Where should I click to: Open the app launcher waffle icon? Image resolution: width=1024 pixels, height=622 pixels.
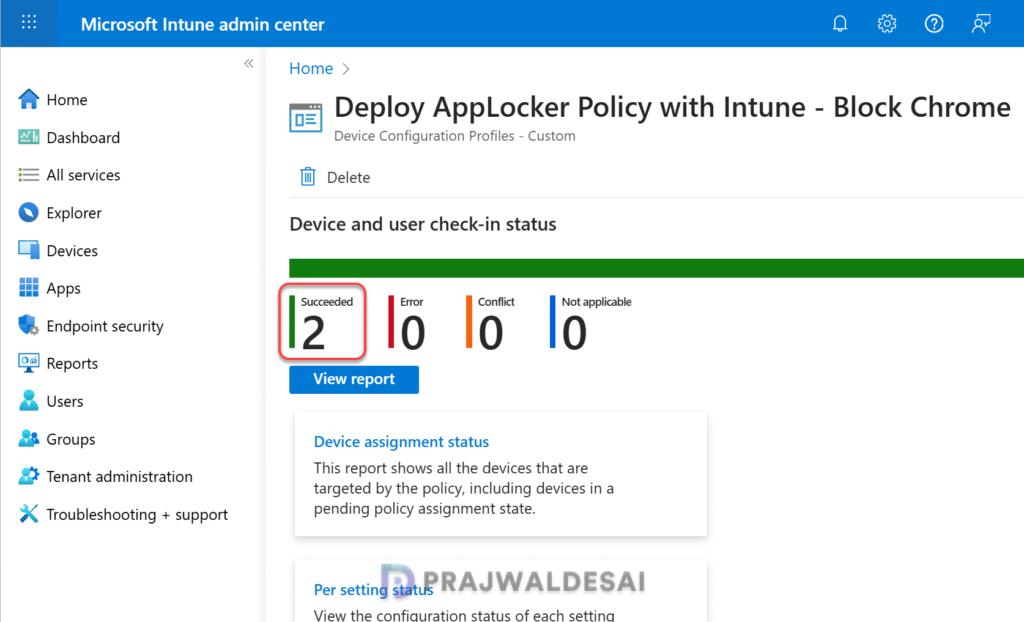[x=29, y=23]
